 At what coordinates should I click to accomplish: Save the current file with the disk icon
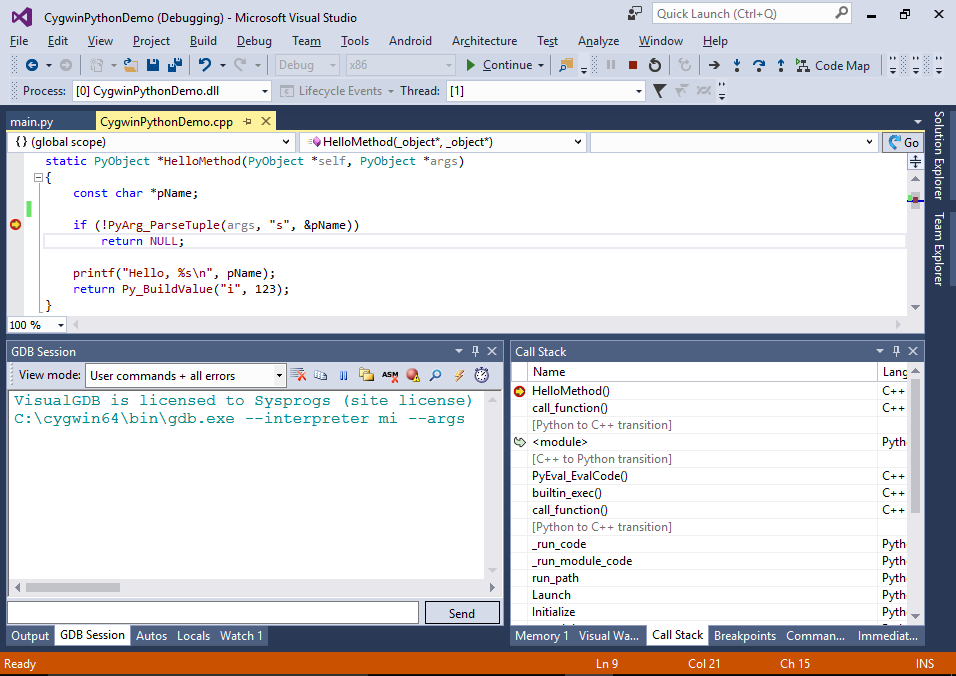153,65
